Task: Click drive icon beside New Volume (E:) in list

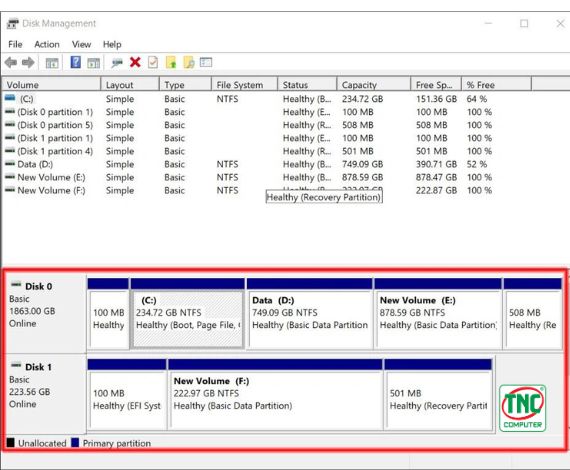Action: click(10, 177)
